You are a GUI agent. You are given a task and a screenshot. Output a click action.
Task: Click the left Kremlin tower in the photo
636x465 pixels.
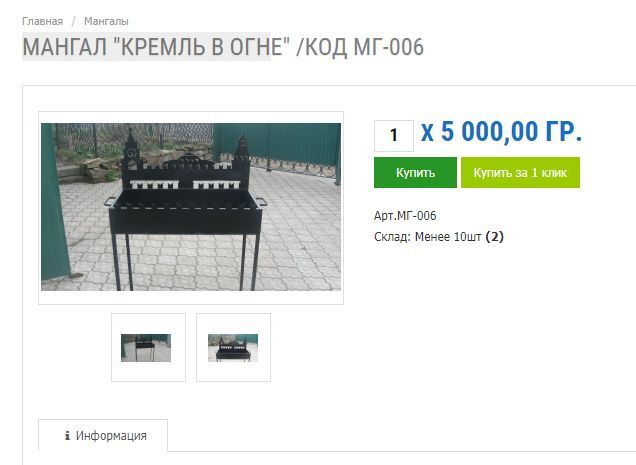131,152
